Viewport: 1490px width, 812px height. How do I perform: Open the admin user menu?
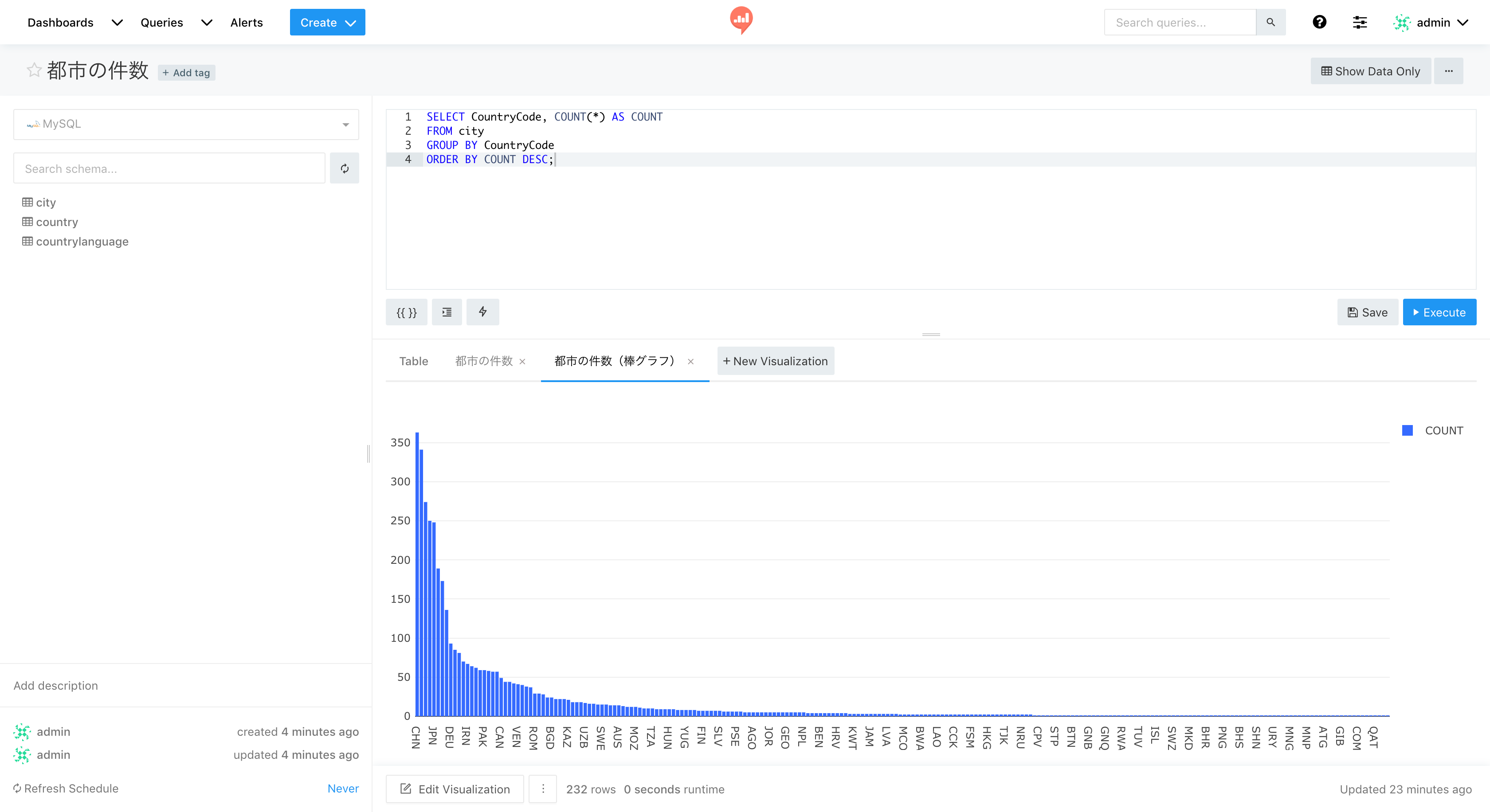tap(1431, 23)
